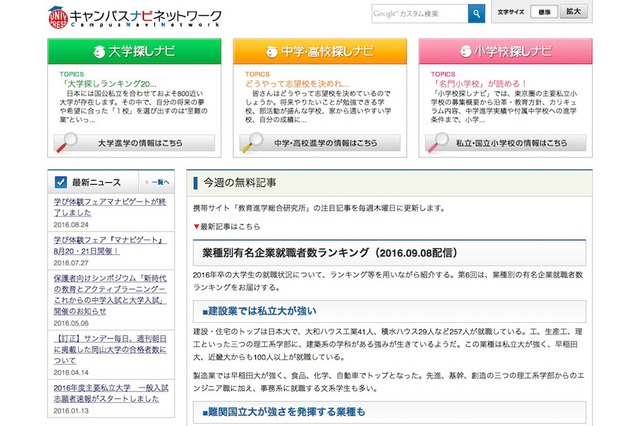Click article title 業種別有名企業就職者数ランキング
The width and height of the screenshot is (640, 426).
click(x=329, y=253)
